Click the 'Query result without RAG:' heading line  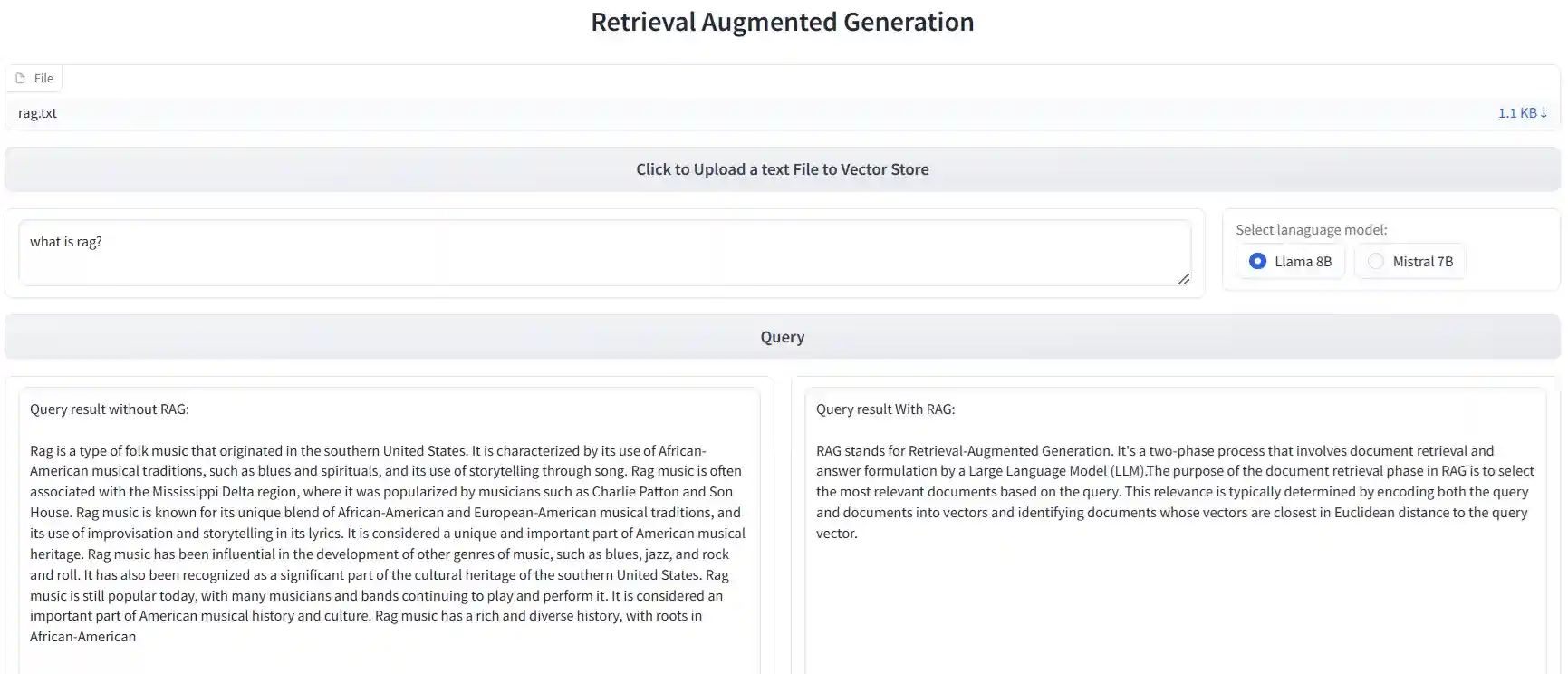[110, 409]
